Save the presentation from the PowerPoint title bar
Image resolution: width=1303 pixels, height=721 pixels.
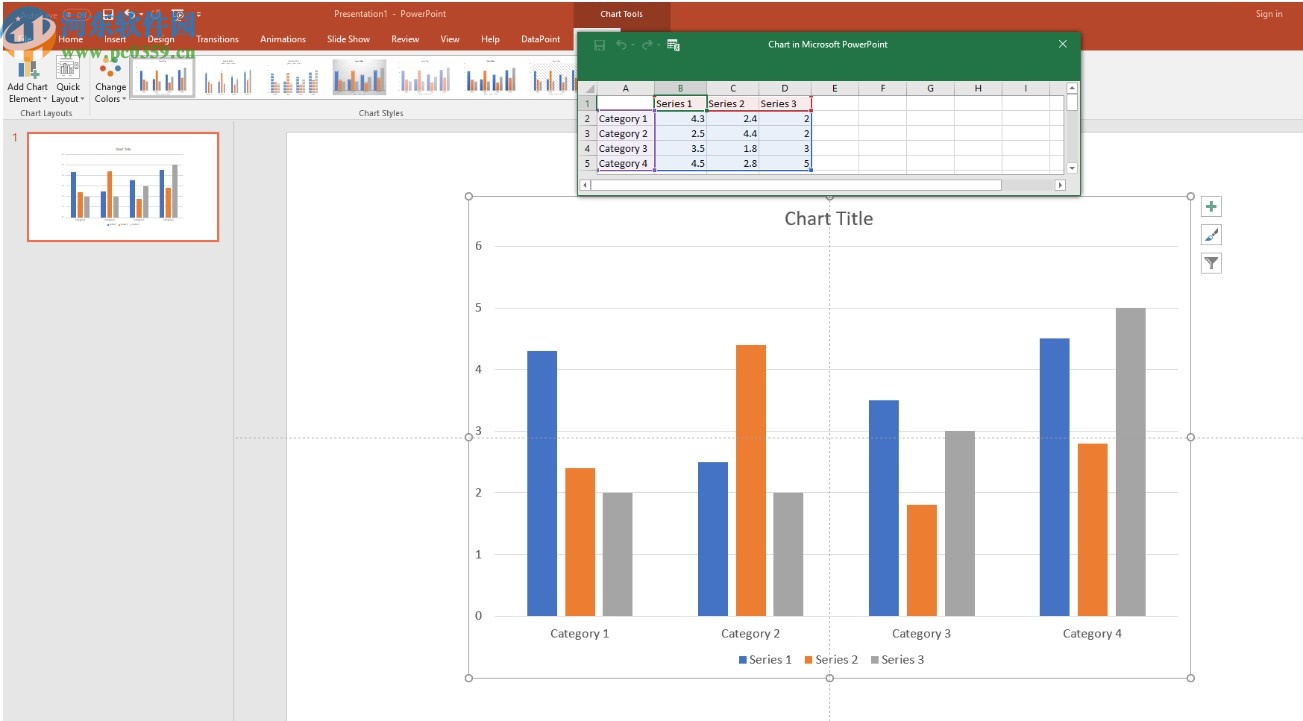(x=107, y=14)
